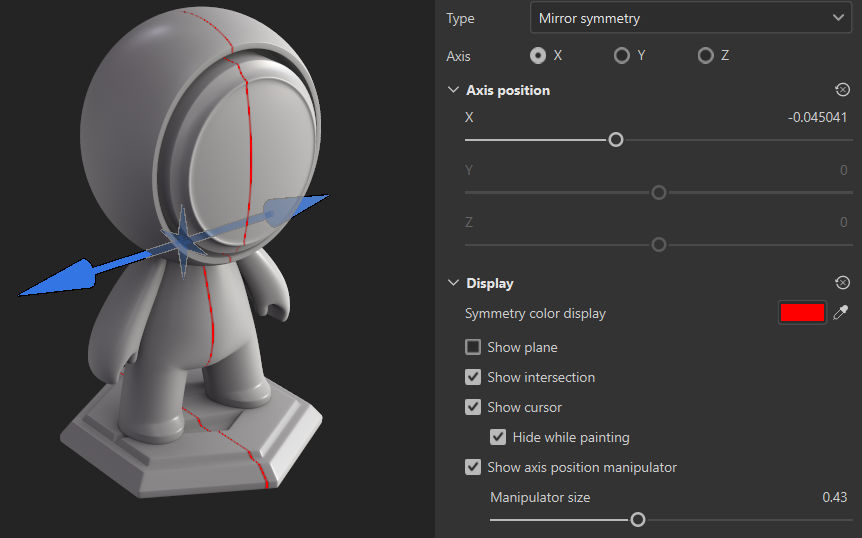Uncheck the Show cursor checkbox

473,407
